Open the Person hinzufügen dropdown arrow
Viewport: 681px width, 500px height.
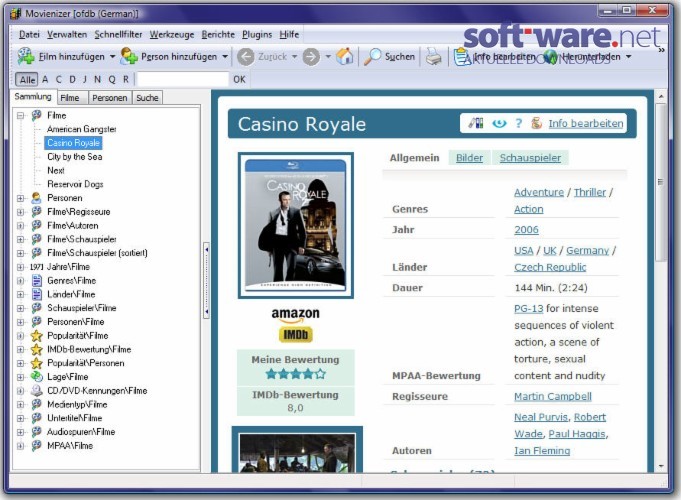225,57
